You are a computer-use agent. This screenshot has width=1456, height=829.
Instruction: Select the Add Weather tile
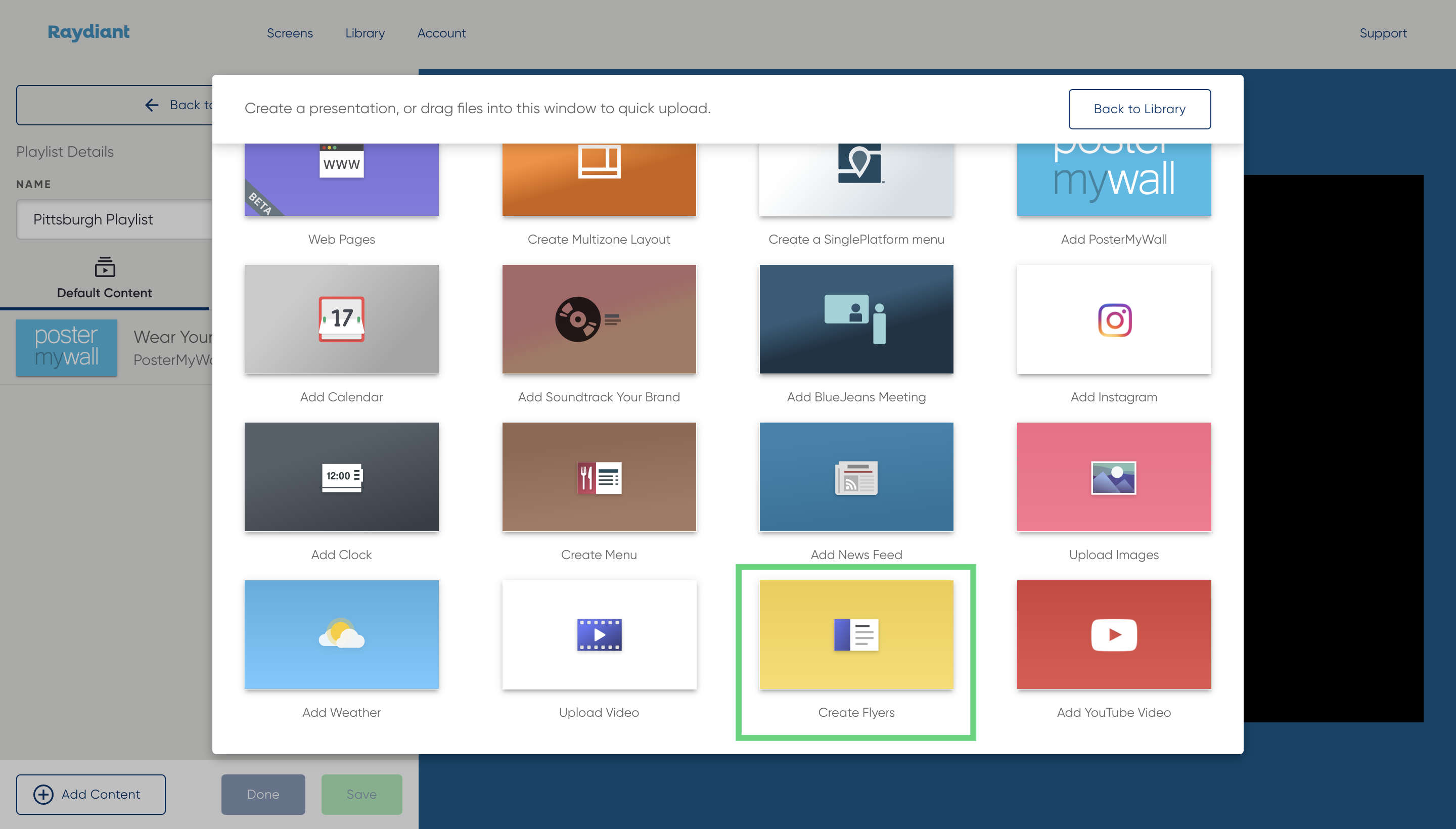pyautogui.click(x=341, y=634)
